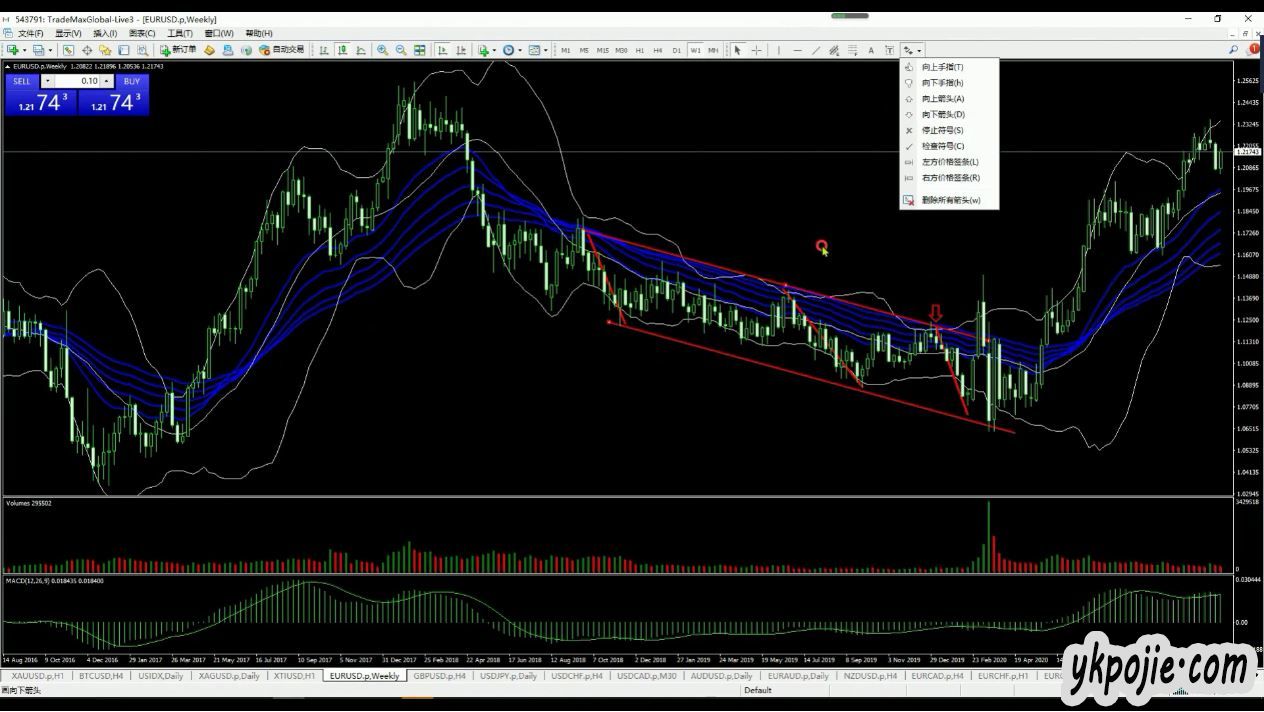Open the GBPUSD.p,H4 chart tab

[x=439, y=676]
